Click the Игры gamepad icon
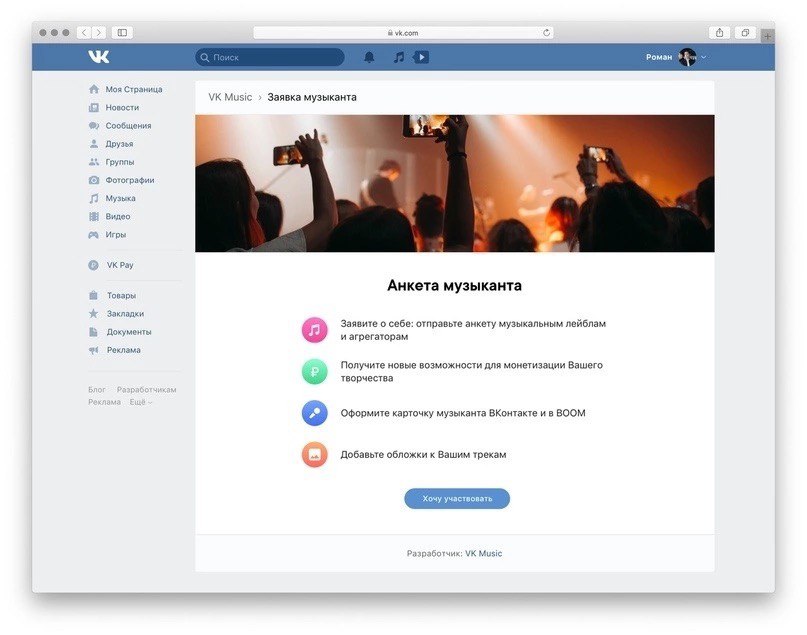The height and width of the screenshot is (635, 807). click(94, 235)
